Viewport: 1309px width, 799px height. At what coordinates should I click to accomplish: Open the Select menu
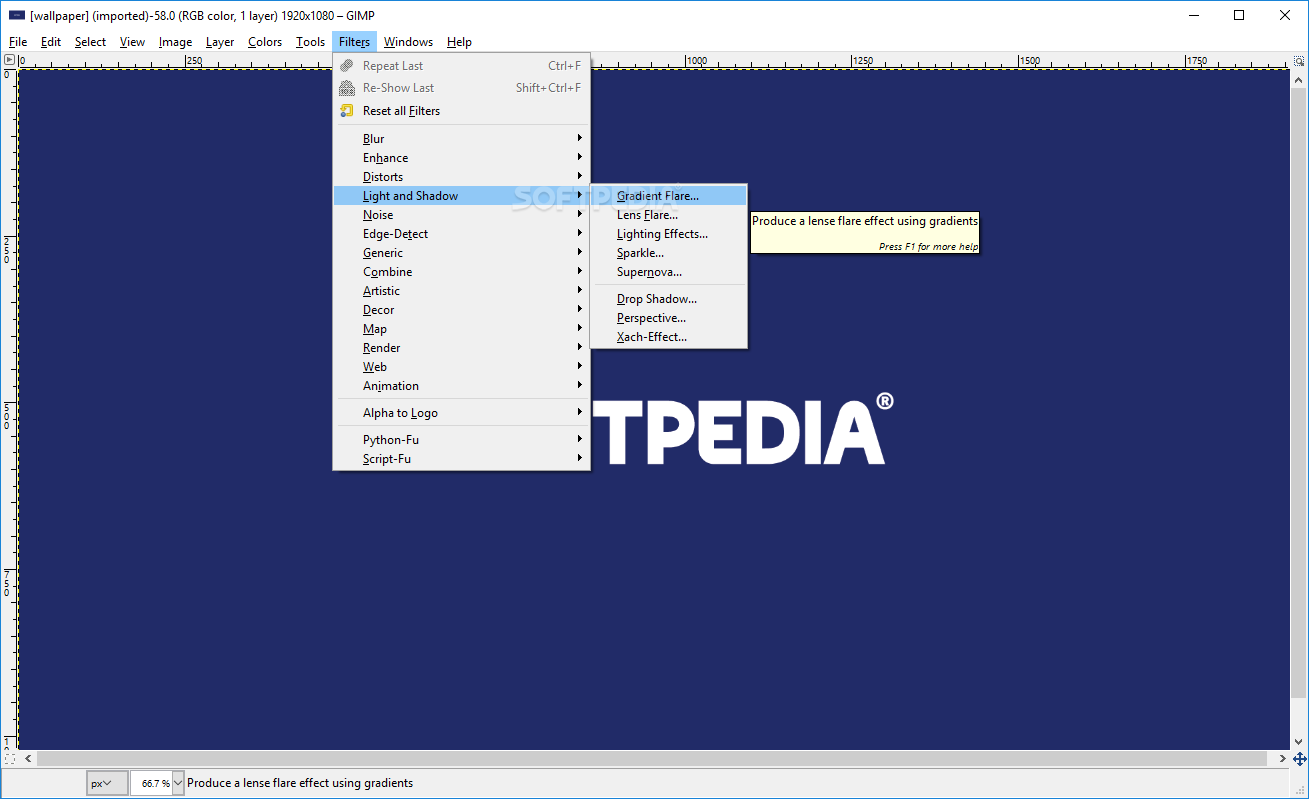click(x=90, y=42)
